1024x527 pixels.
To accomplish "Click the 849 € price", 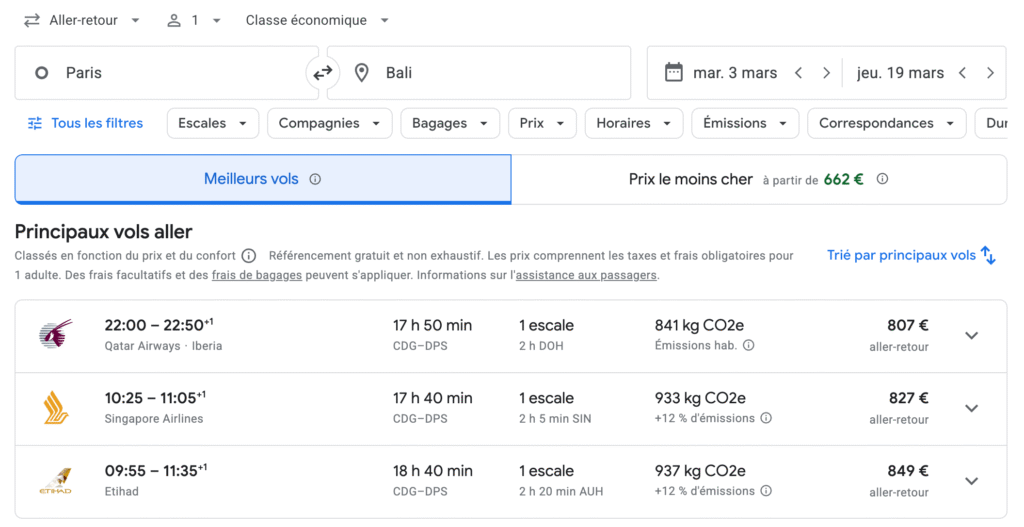I will [908, 471].
